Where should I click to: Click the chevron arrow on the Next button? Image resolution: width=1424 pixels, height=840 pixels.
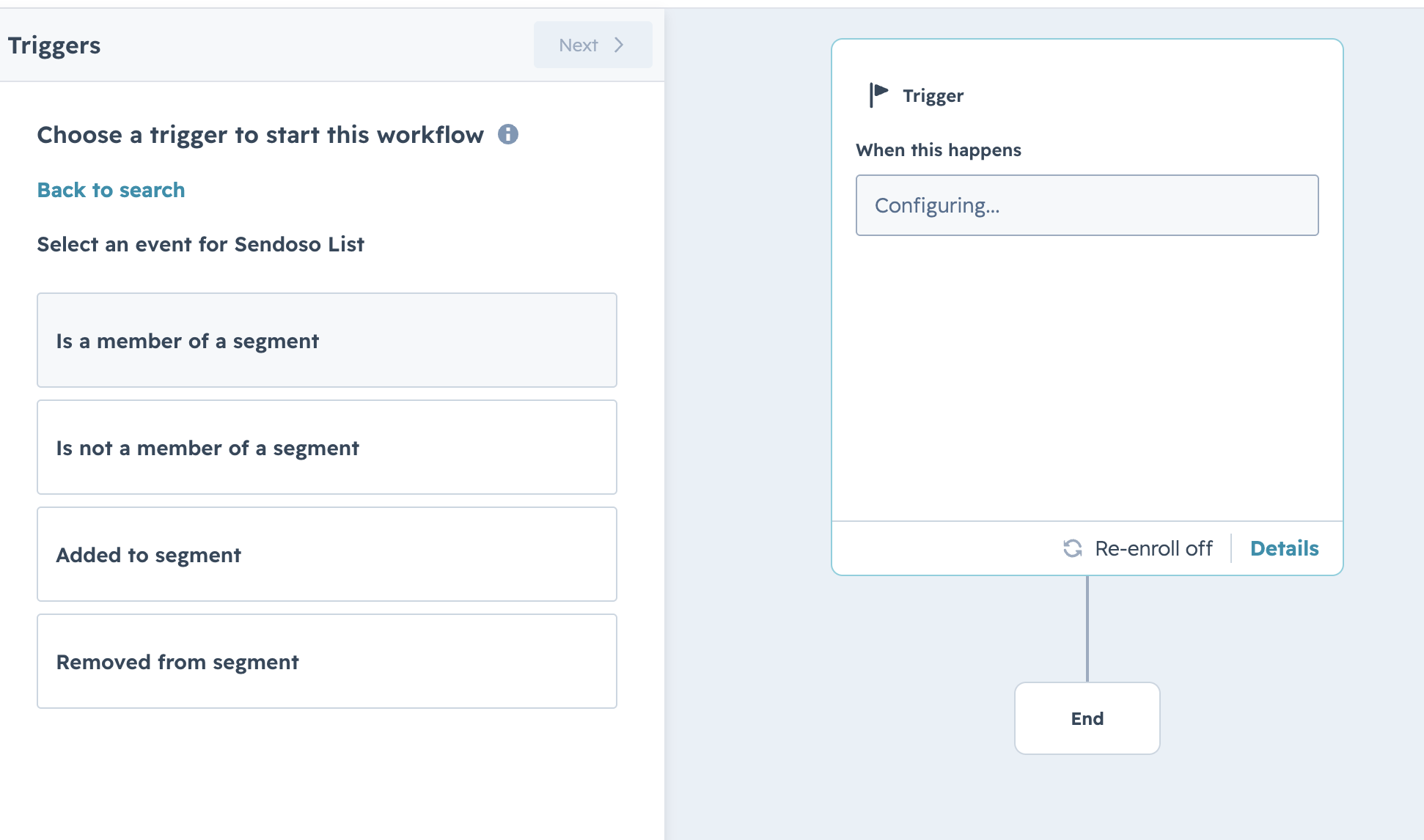coord(619,45)
